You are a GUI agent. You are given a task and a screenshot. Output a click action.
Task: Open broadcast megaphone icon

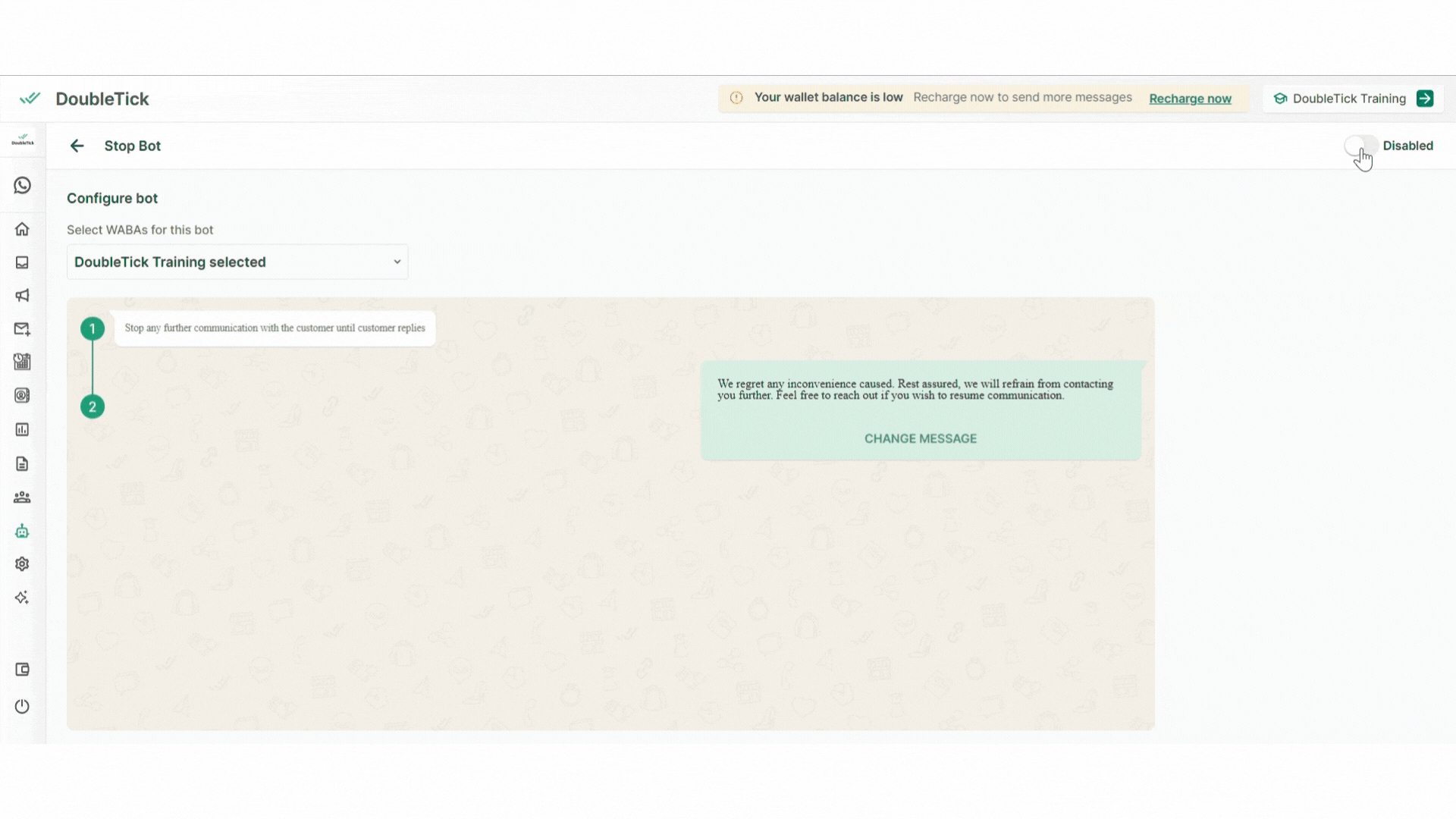(22, 296)
